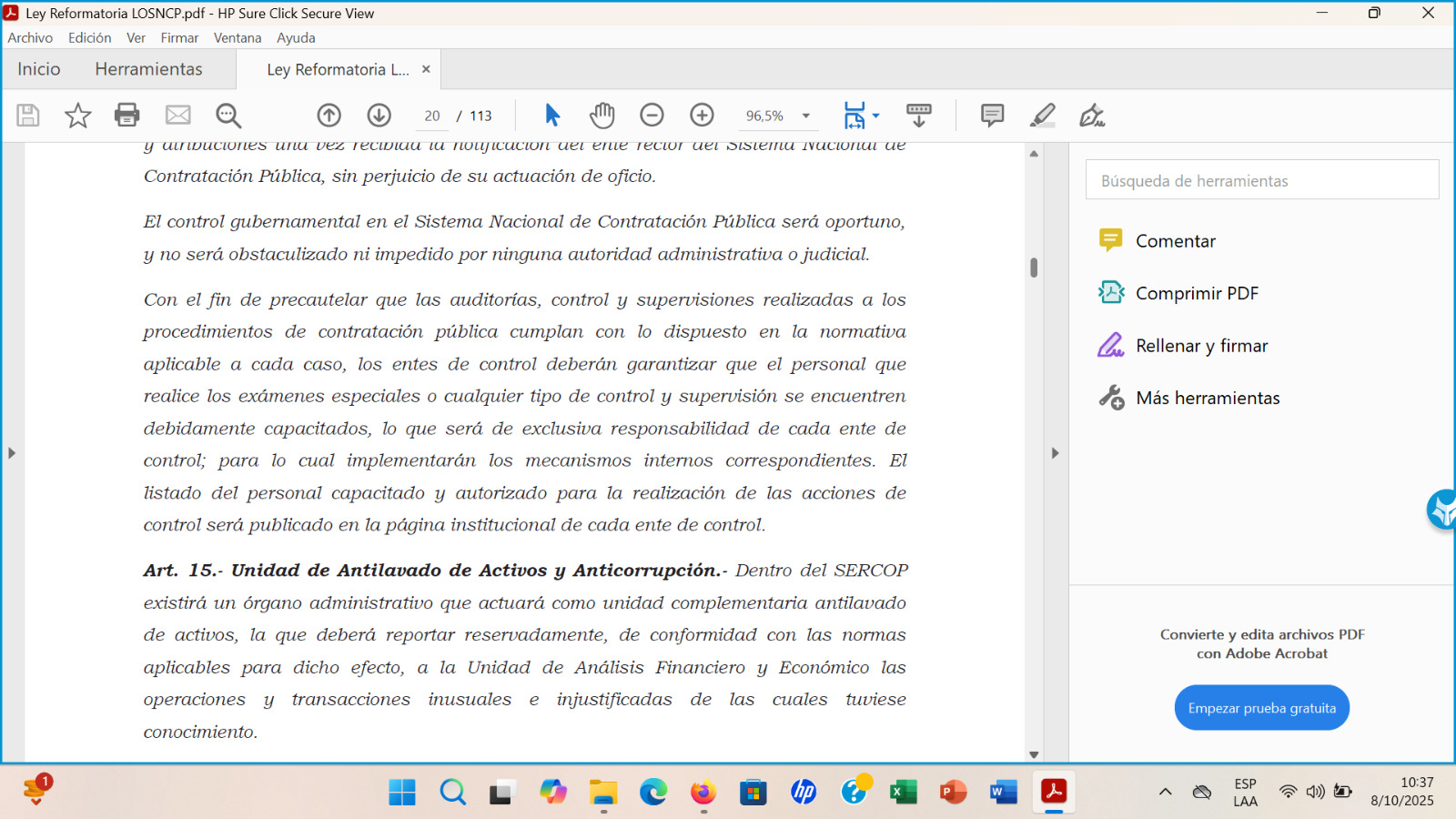The width and height of the screenshot is (1456, 819).
Task: Zoom out with the minus icon
Action: point(652,116)
